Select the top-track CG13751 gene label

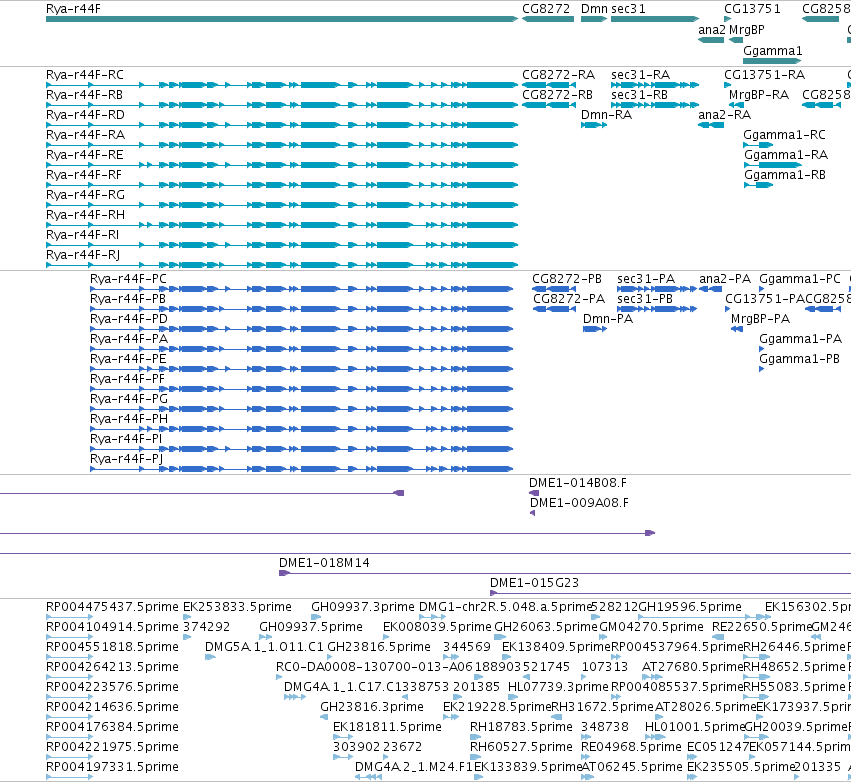point(752,9)
